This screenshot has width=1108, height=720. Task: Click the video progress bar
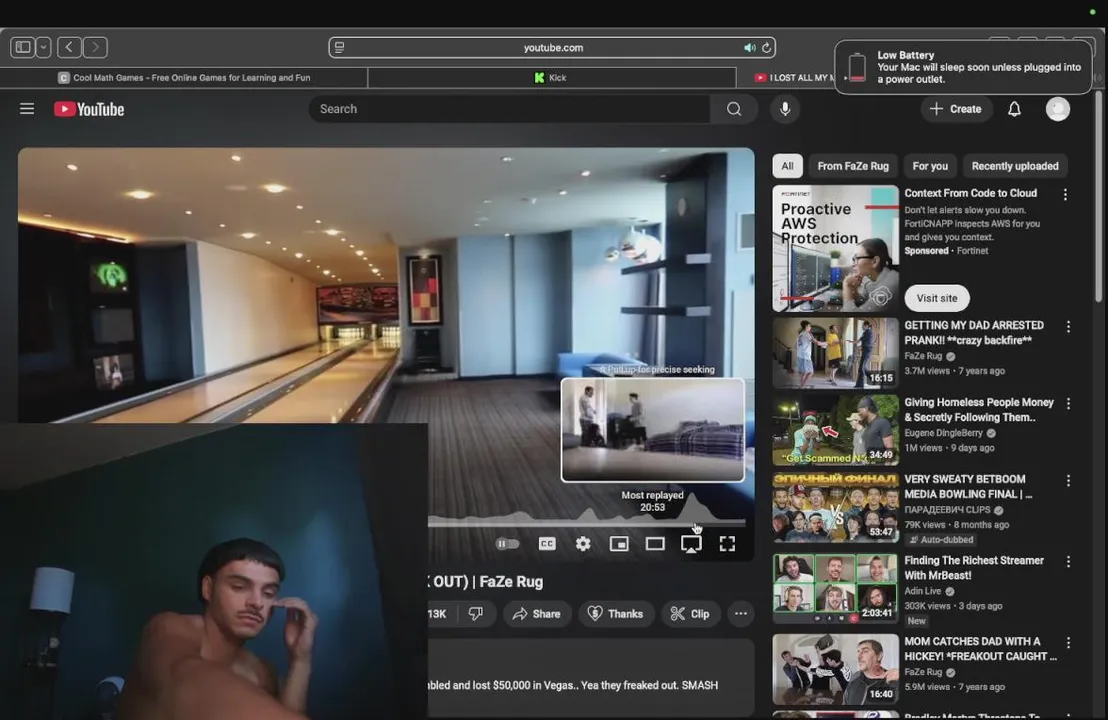(x=587, y=524)
